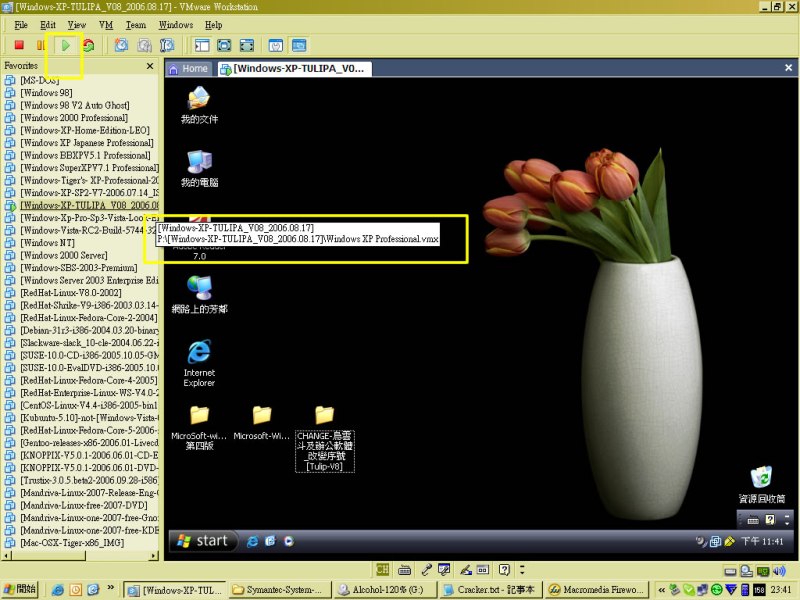Open the Edit menu

(x=47, y=25)
